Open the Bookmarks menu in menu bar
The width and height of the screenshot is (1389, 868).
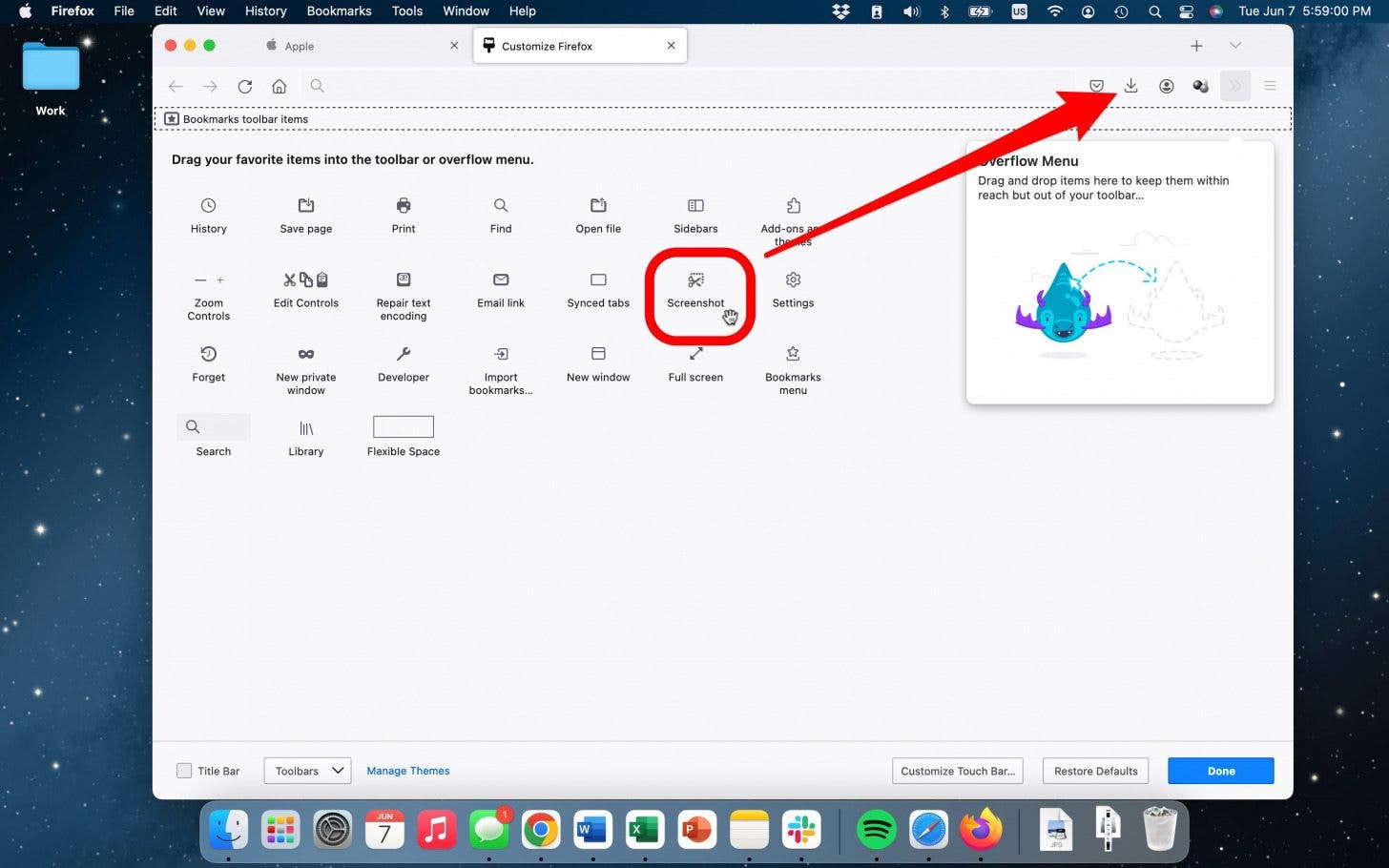(339, 11)
